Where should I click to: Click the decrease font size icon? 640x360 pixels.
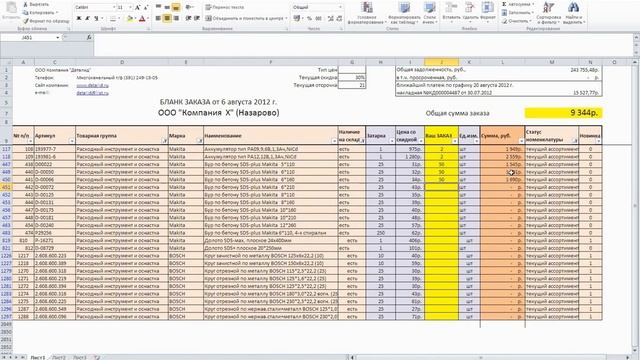point(146,8)
